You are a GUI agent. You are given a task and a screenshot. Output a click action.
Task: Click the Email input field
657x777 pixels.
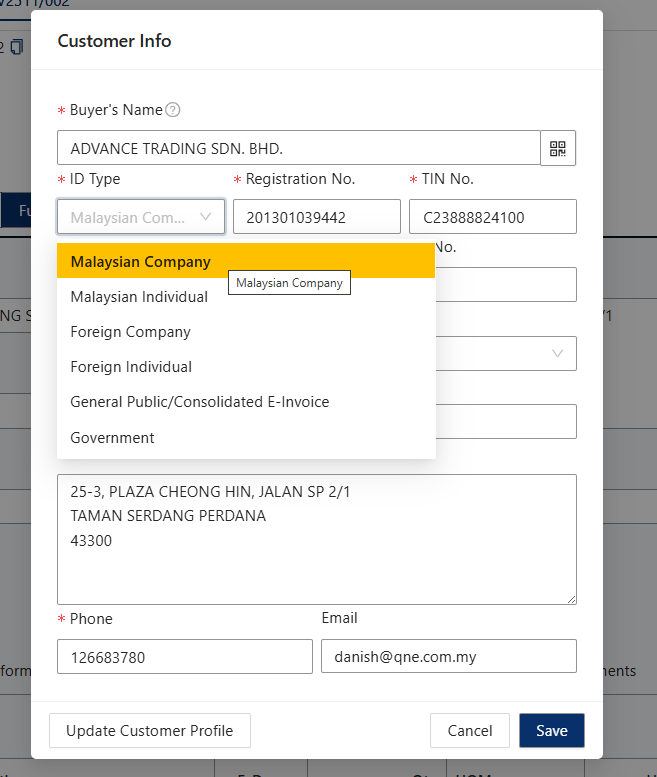point(448,657)
